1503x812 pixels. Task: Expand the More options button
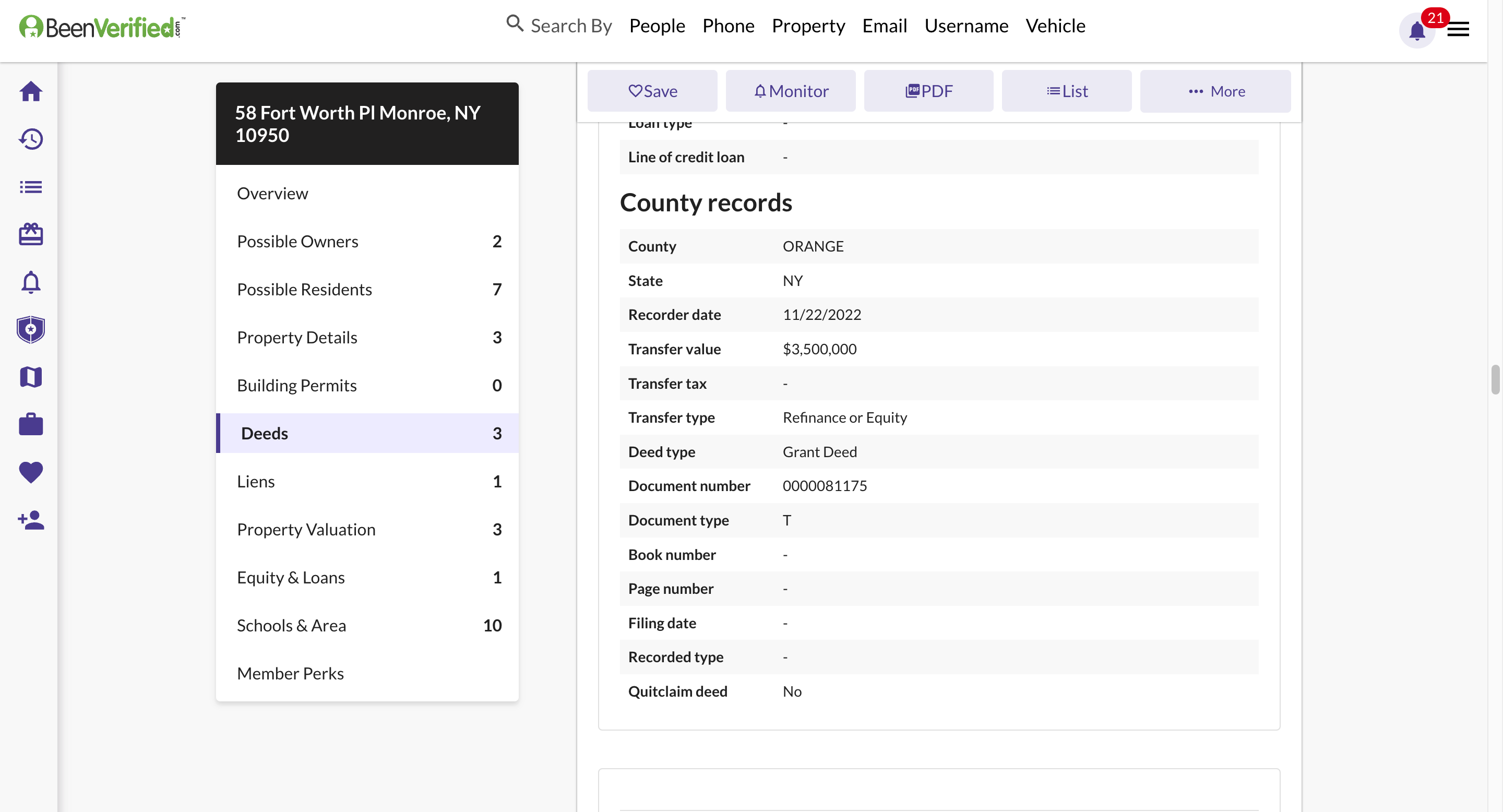(x=1215, y=91)
